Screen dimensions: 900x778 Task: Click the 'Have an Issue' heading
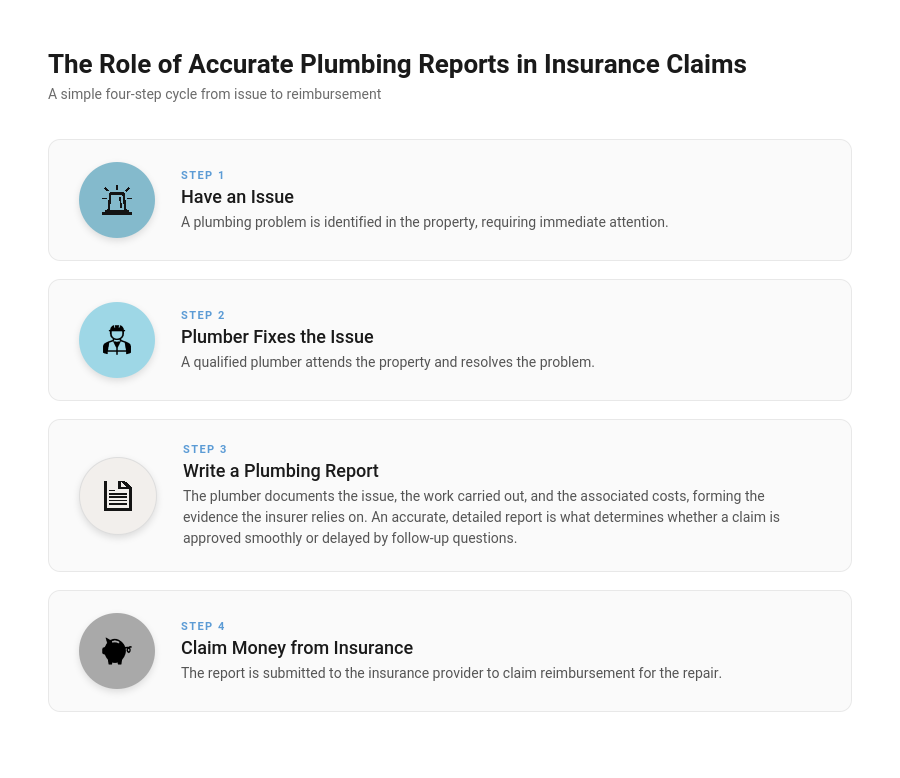click(x=238, y=197)
